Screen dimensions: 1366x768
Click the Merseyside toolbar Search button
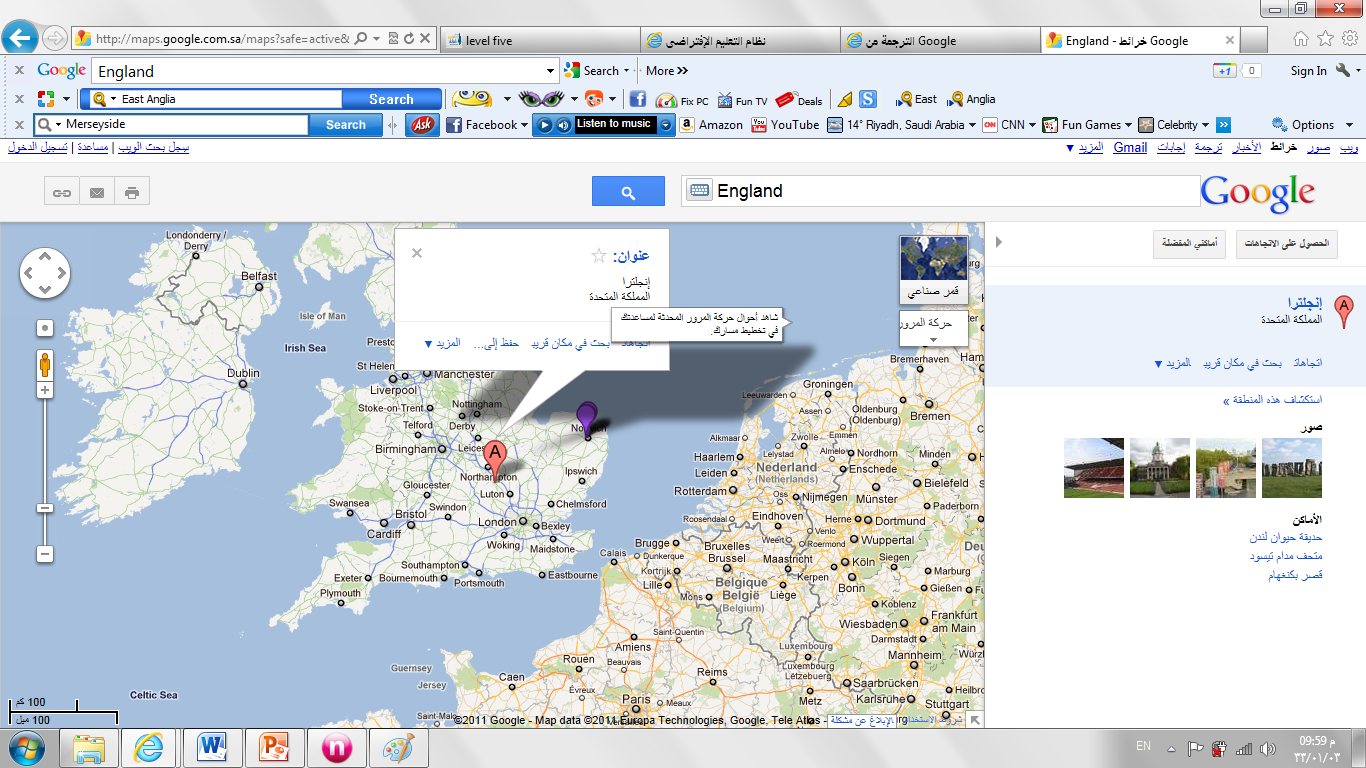click(x=345, y=125)
